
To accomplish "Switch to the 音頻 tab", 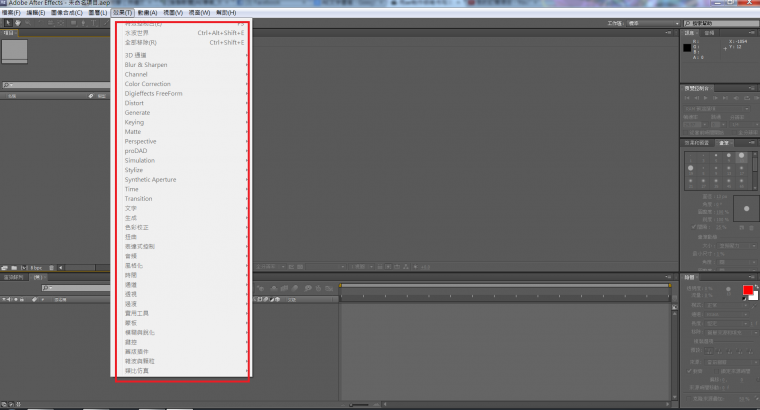I will click(709, 33).
